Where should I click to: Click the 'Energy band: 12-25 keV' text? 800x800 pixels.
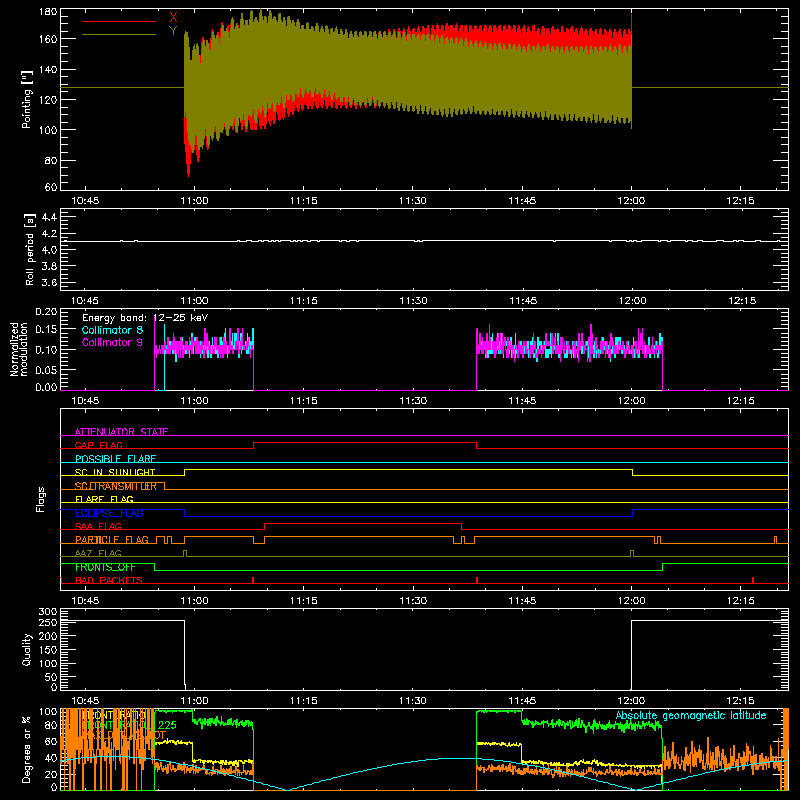pyautogui.click(x=145, y=318)
